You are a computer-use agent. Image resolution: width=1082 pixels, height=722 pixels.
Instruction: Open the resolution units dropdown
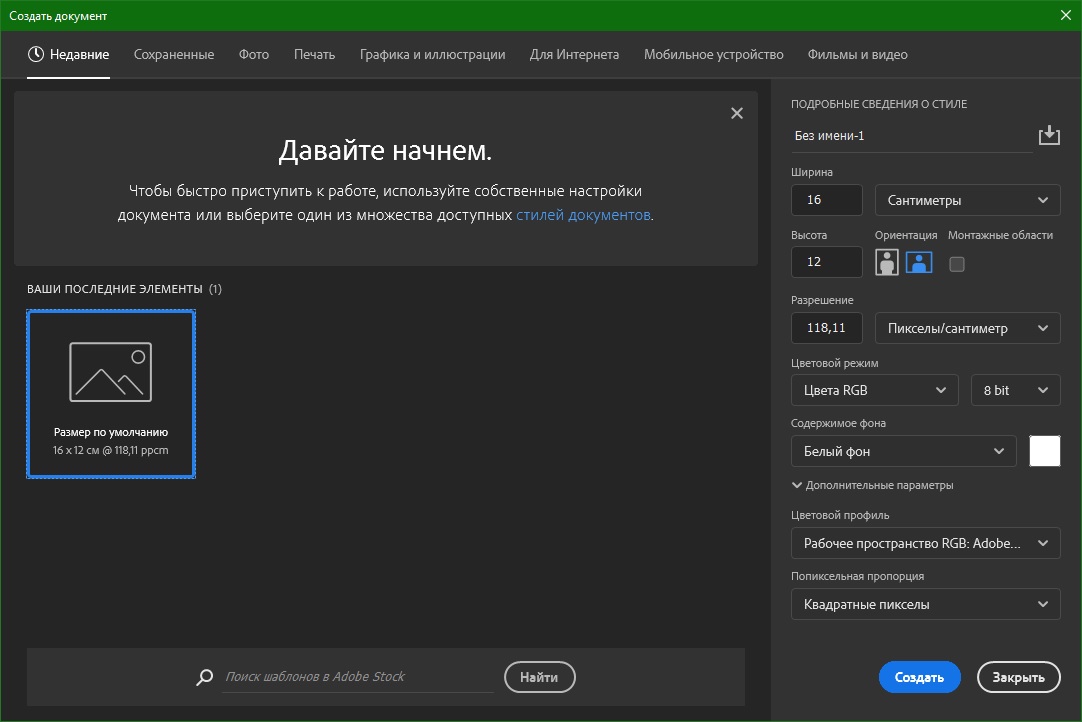pos(966,327)
